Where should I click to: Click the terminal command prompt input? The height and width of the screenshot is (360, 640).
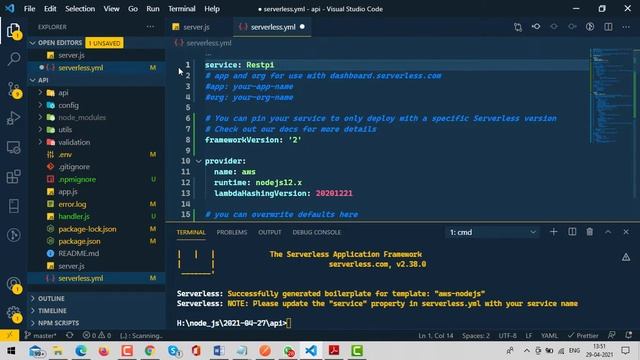click(289, 323)
